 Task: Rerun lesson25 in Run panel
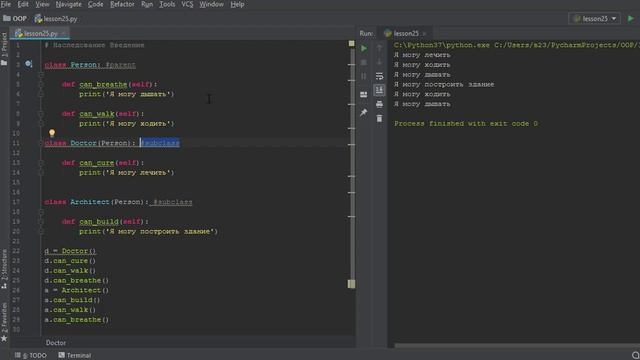click(x=364, y=48)
